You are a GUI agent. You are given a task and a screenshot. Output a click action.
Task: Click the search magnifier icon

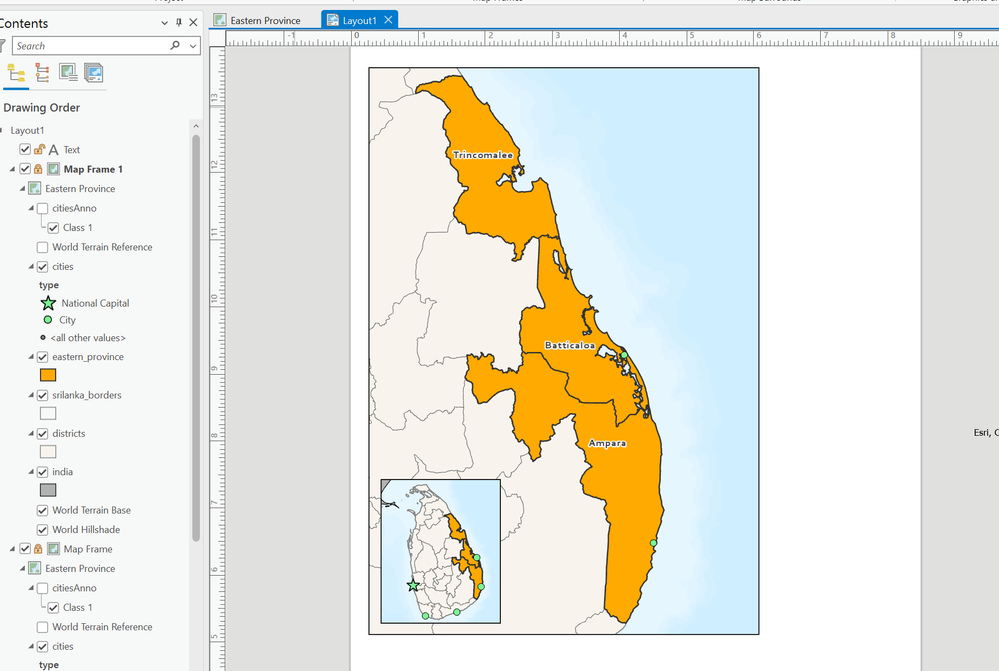175,45
